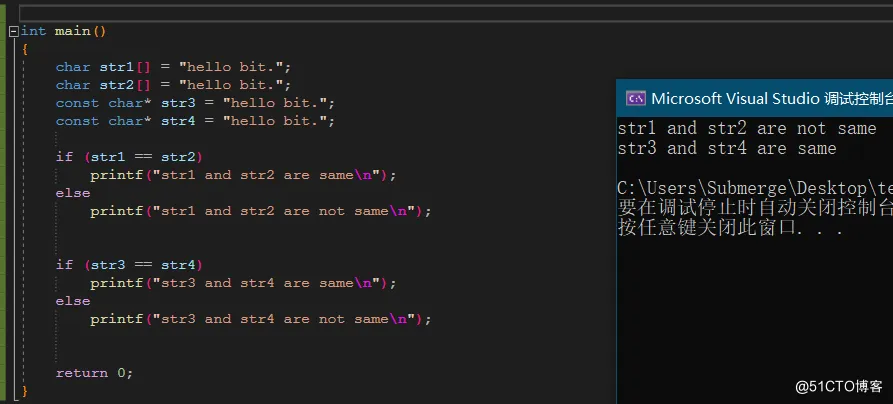Click the str2[] variable in its declaration
The height and width of the screenshot is (404, 893).
coord(117,85)
